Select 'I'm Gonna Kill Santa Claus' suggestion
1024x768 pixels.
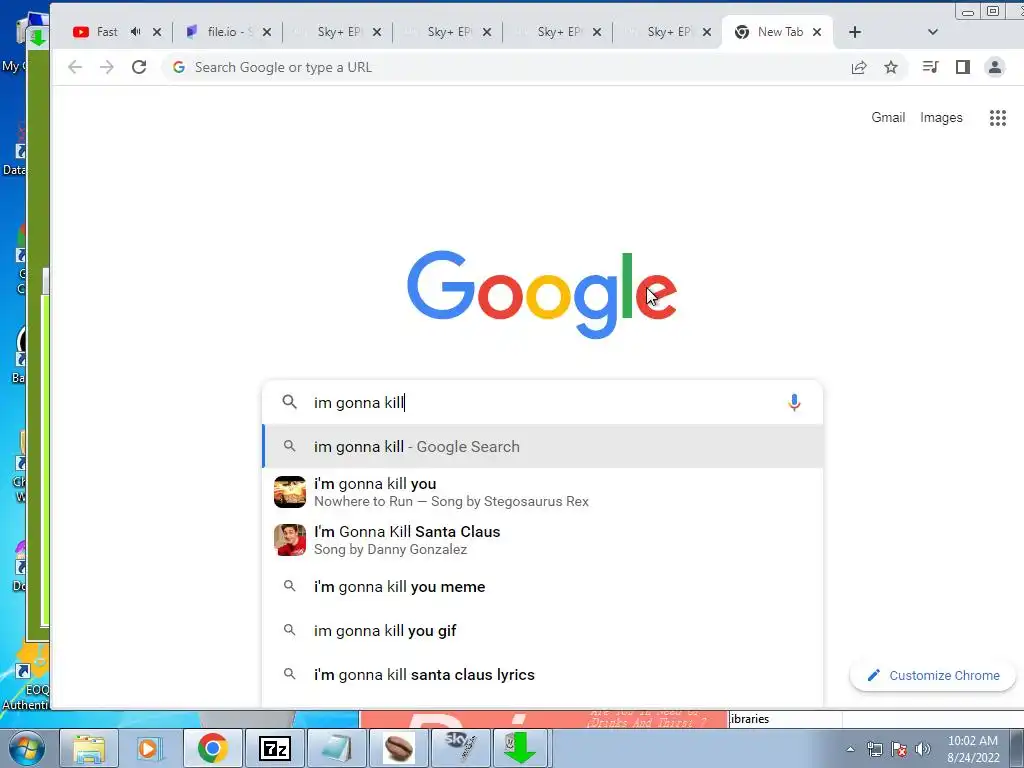tap(542, 540)
